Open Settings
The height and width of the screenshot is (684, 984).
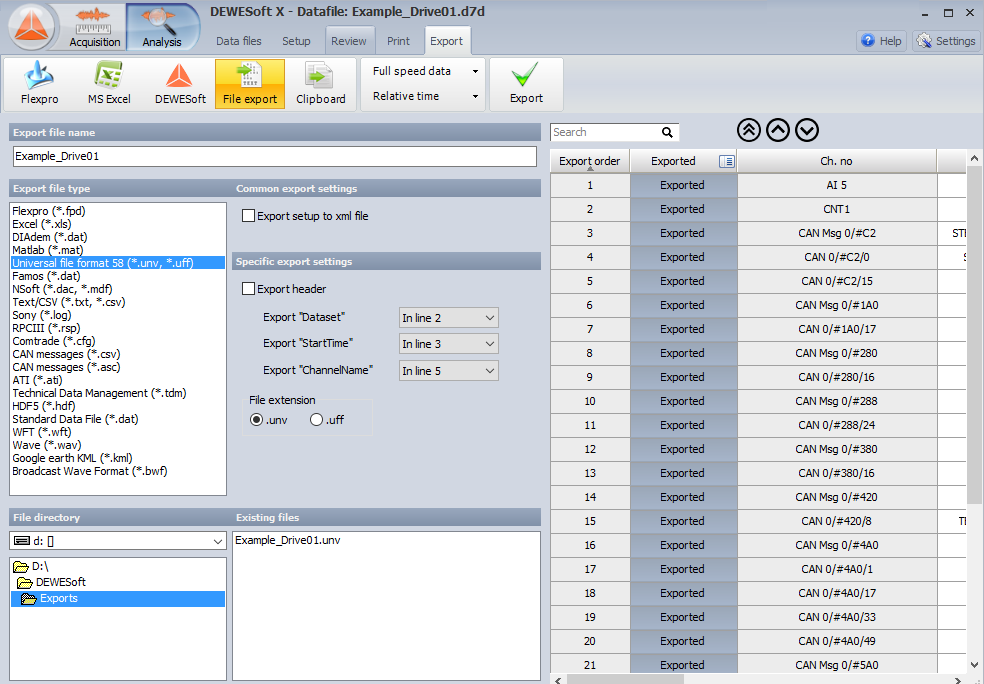click(946, 41)
